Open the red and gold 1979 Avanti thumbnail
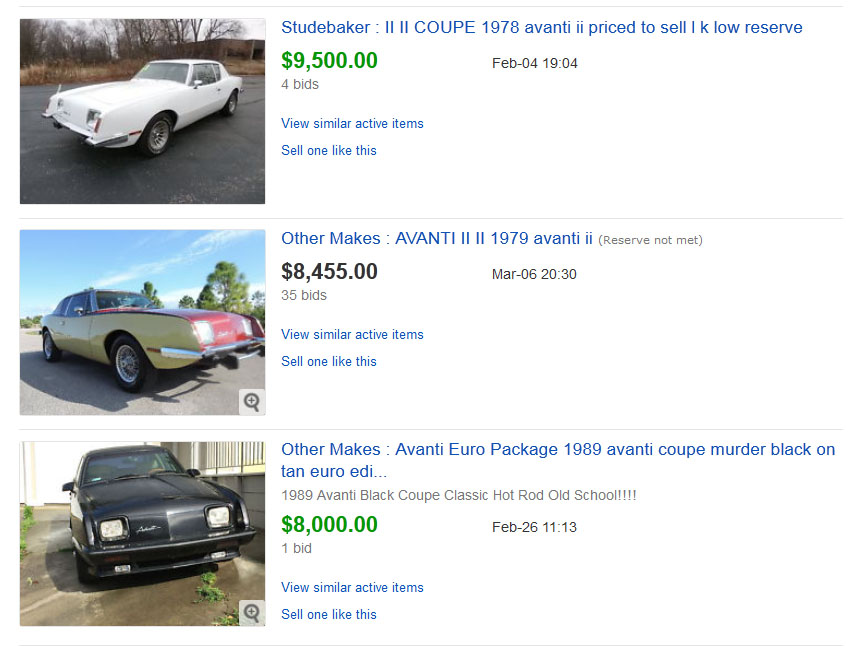856x646 pixels. click(x=142, y=322)
